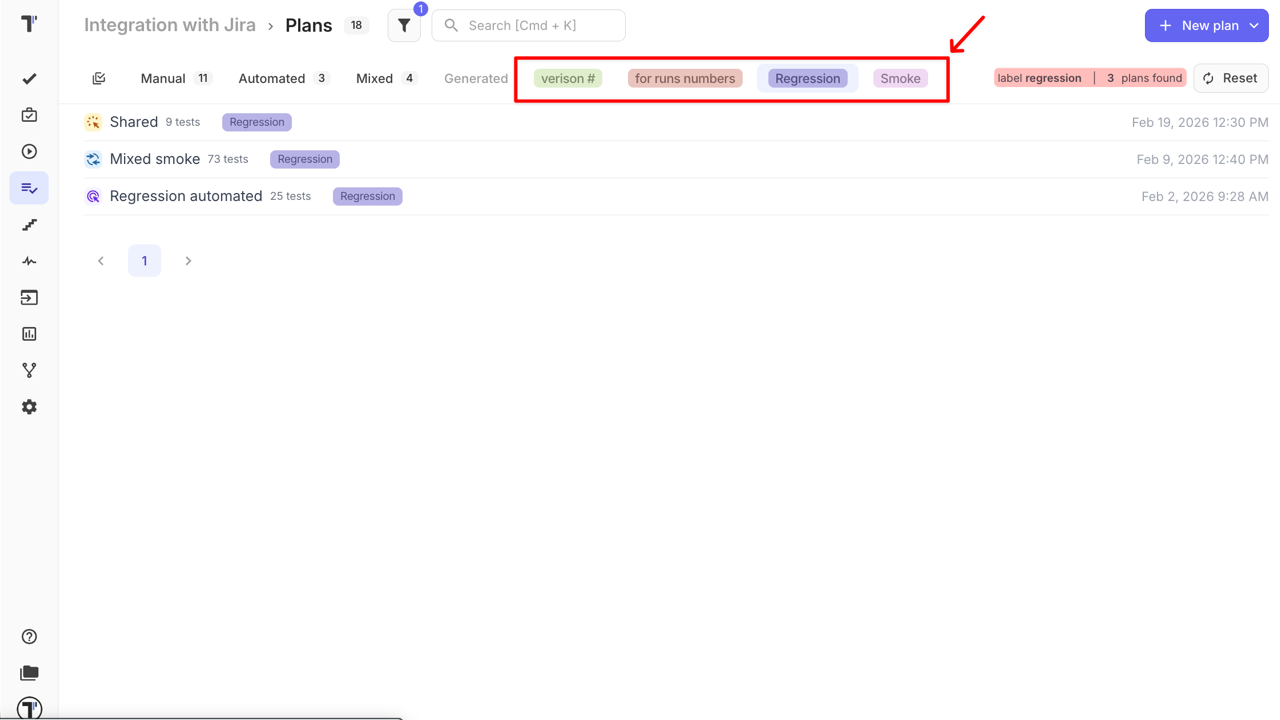Open the Help question mark icon
The image size is (1280, 720).
(x=29, y=637)
